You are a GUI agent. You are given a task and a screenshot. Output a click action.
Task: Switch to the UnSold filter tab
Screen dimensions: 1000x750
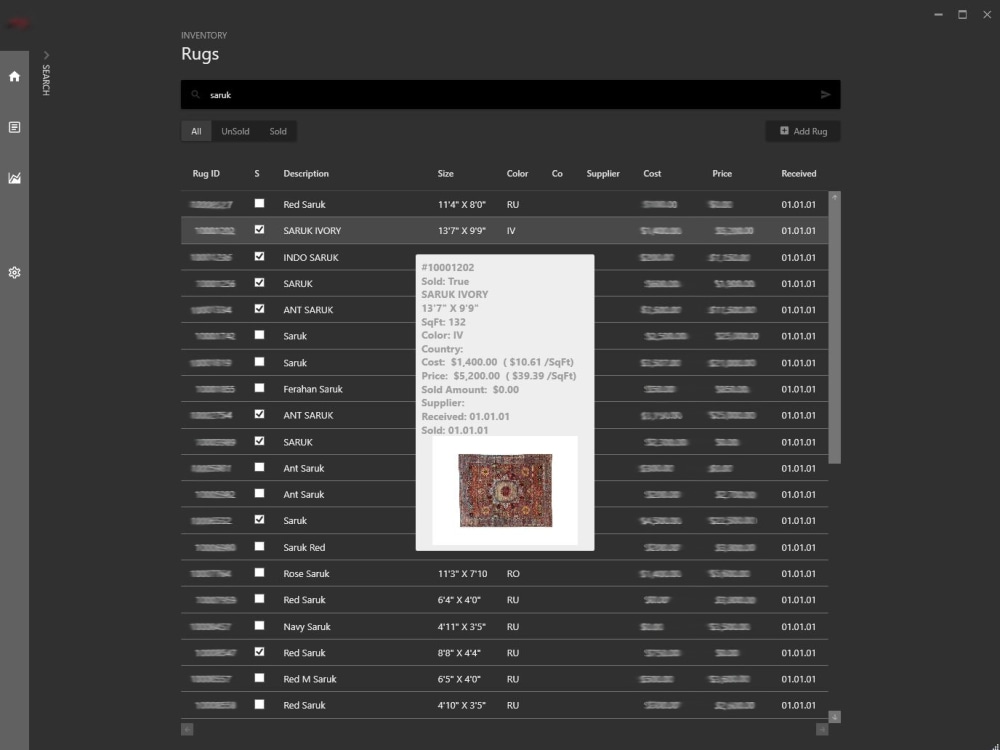[235, 131]
